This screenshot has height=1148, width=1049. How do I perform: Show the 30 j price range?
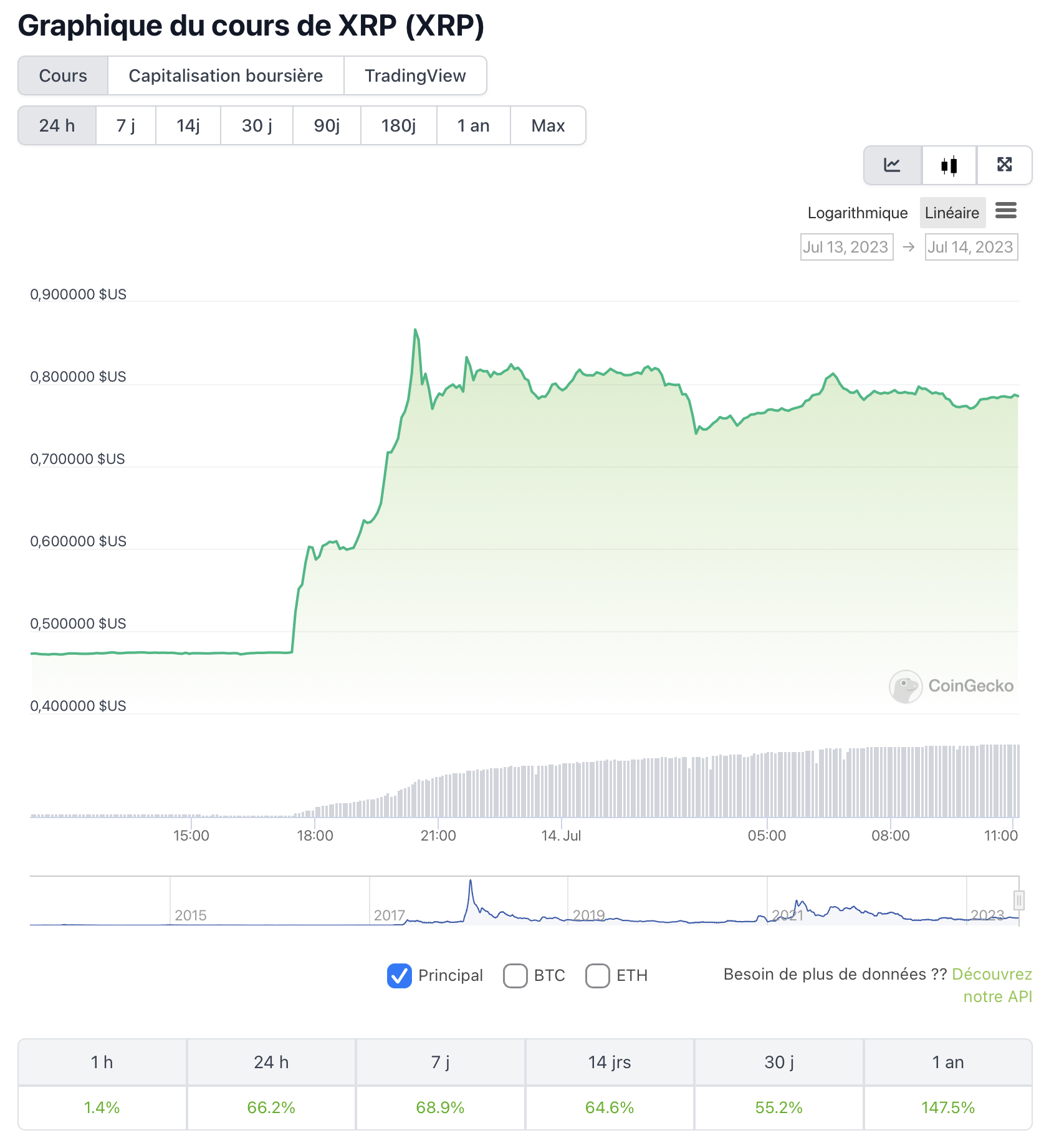(257, 126)
